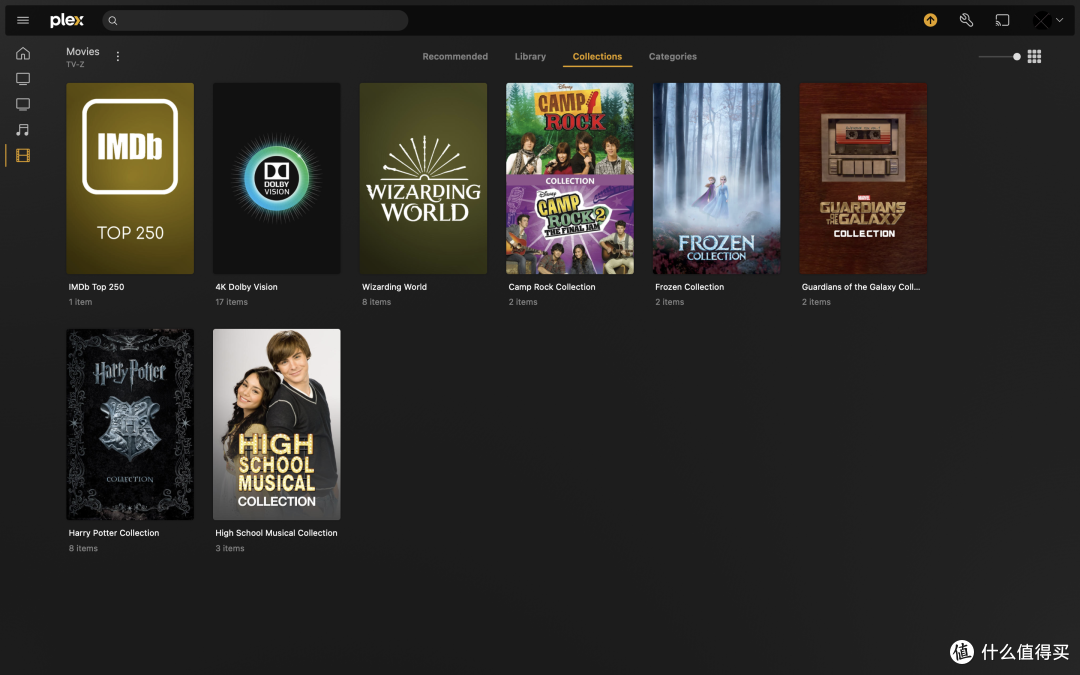Open the Wizarding World poster
This screenshot has width=1080, height=675.
(423, 178)
